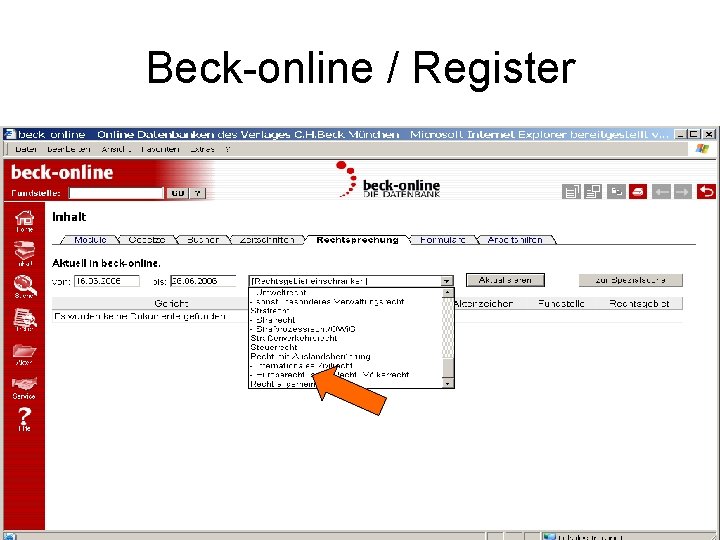
Task: Click the third gray toolbar icon
Action: click(x=616, y=191)
